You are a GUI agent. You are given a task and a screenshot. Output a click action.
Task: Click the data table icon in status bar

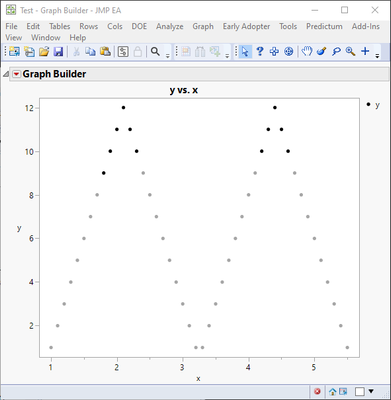[343, 391]
